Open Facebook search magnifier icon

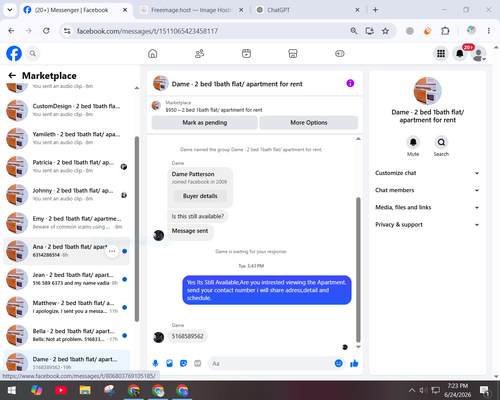[33, 53]
